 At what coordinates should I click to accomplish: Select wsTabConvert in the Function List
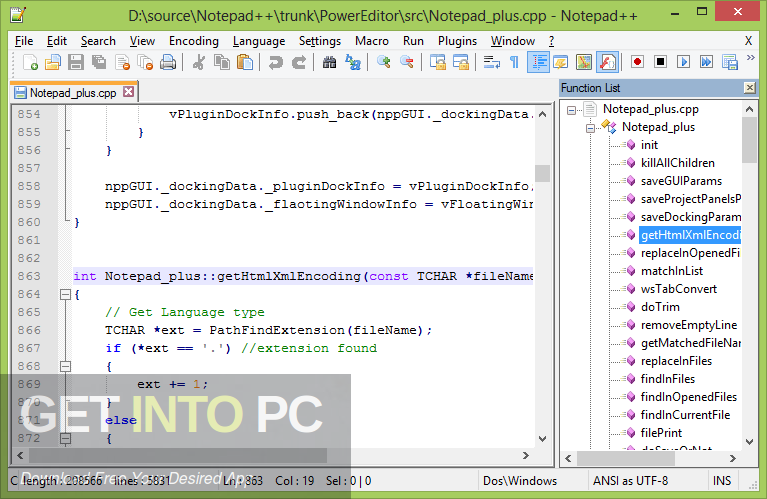(x=678, y=289)
